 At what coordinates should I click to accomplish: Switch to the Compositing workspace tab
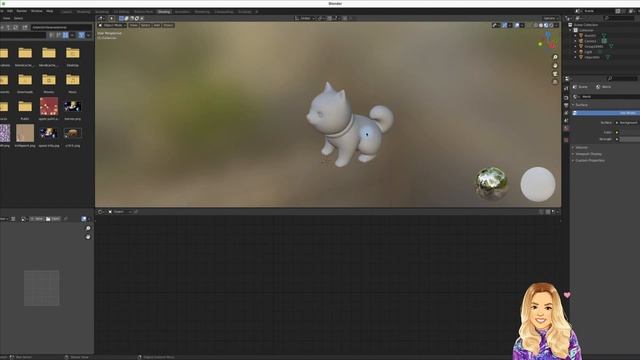click(x=224, y=12)
